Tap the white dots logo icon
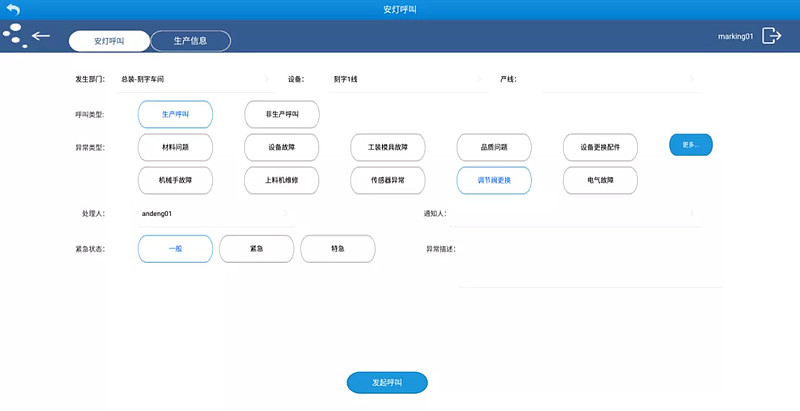The width and height of the screenshot is (800, 411). coord(15,35)
